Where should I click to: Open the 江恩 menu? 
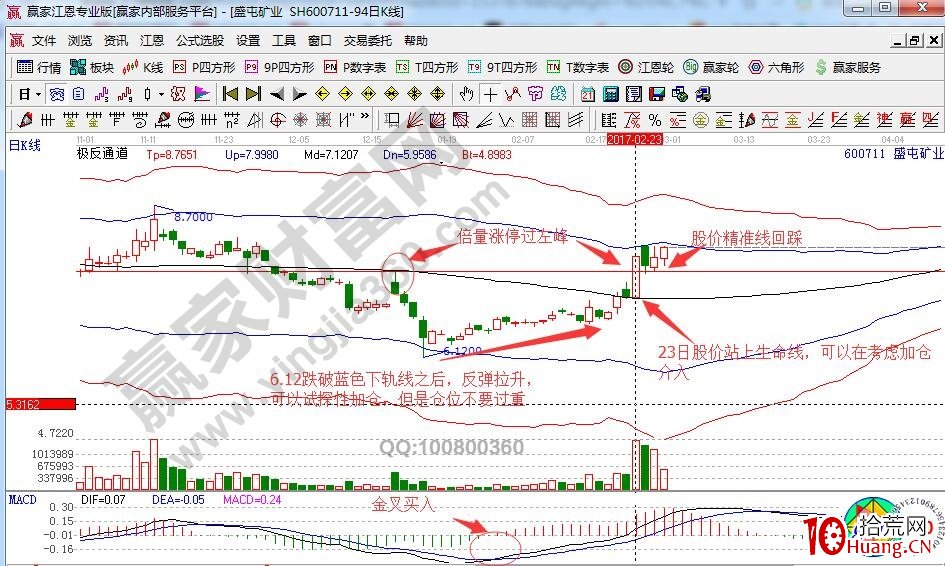point(152,40)
